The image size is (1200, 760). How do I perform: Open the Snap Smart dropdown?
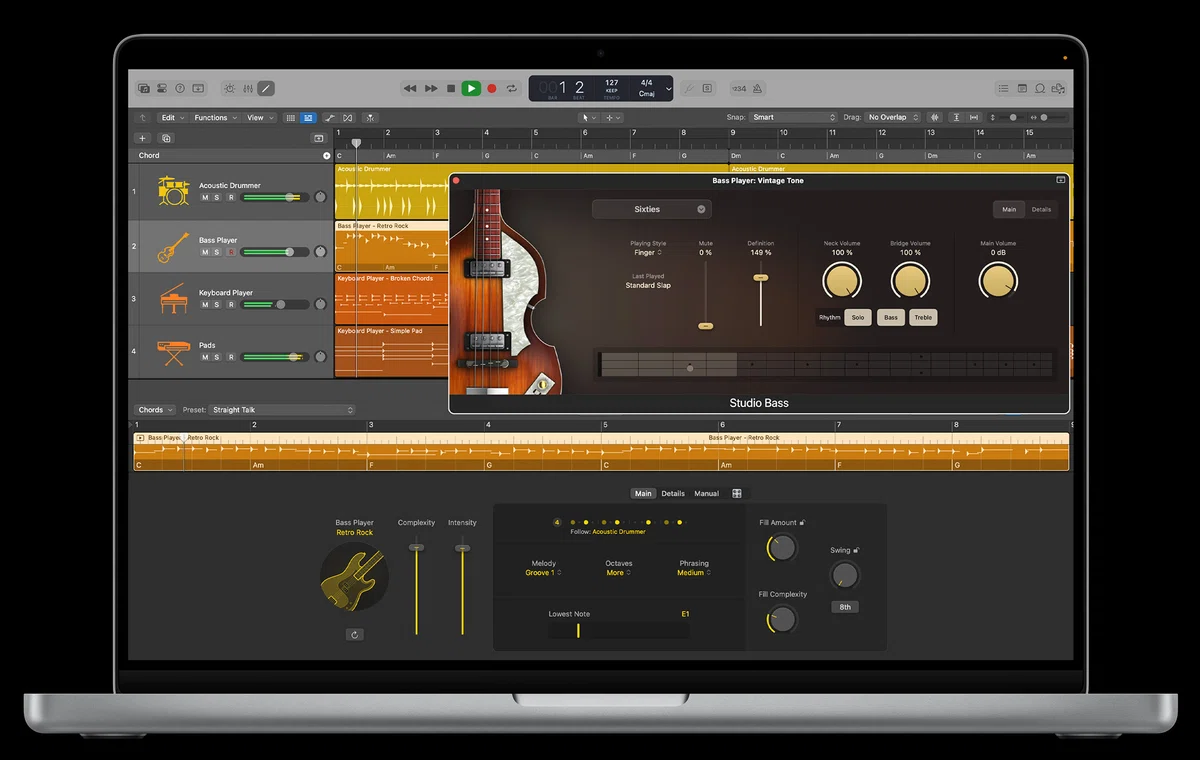coord(794,117)
